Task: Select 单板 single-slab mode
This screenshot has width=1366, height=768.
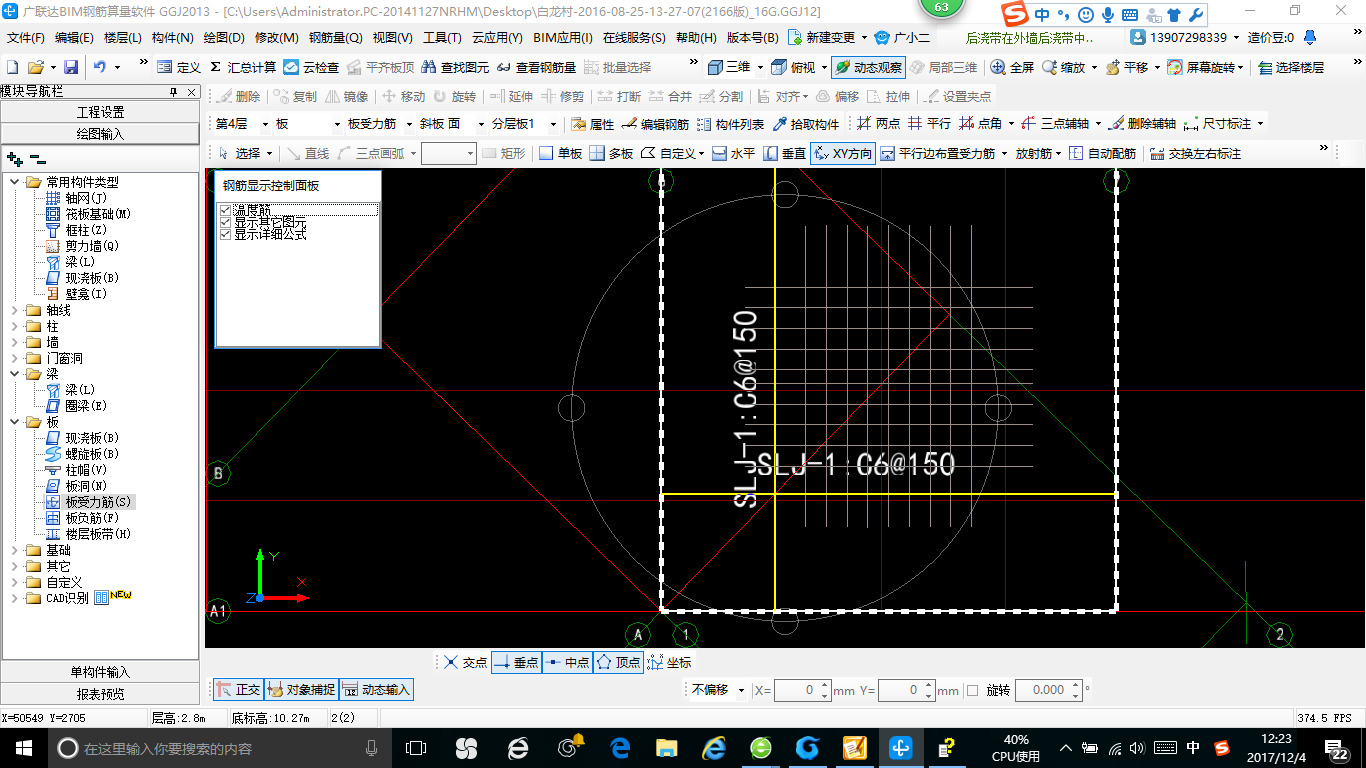Action: (560, 153)
